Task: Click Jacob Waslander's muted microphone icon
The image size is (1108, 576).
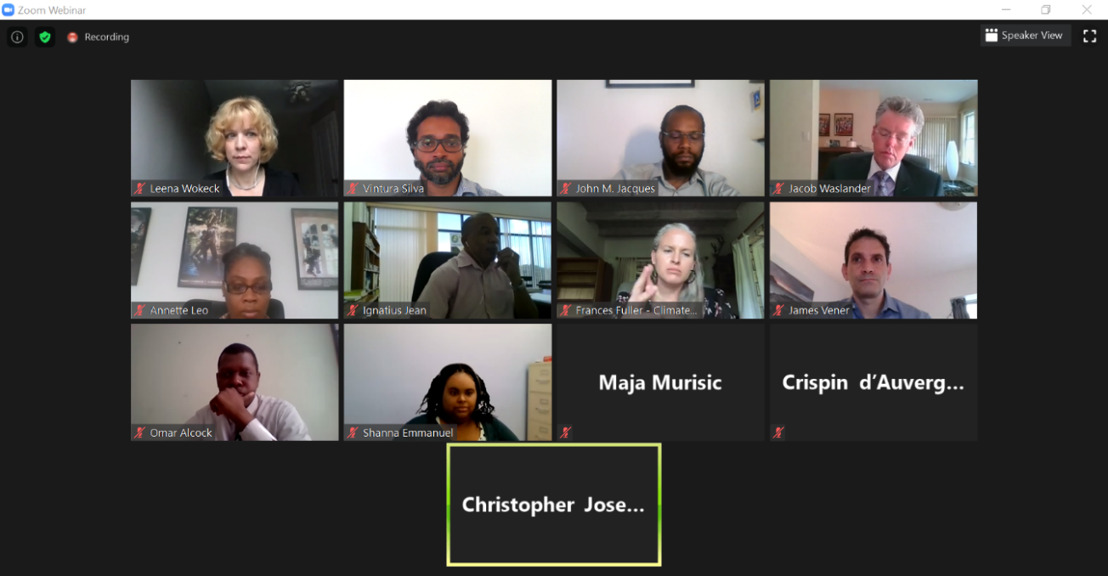Action: (778, 188)
